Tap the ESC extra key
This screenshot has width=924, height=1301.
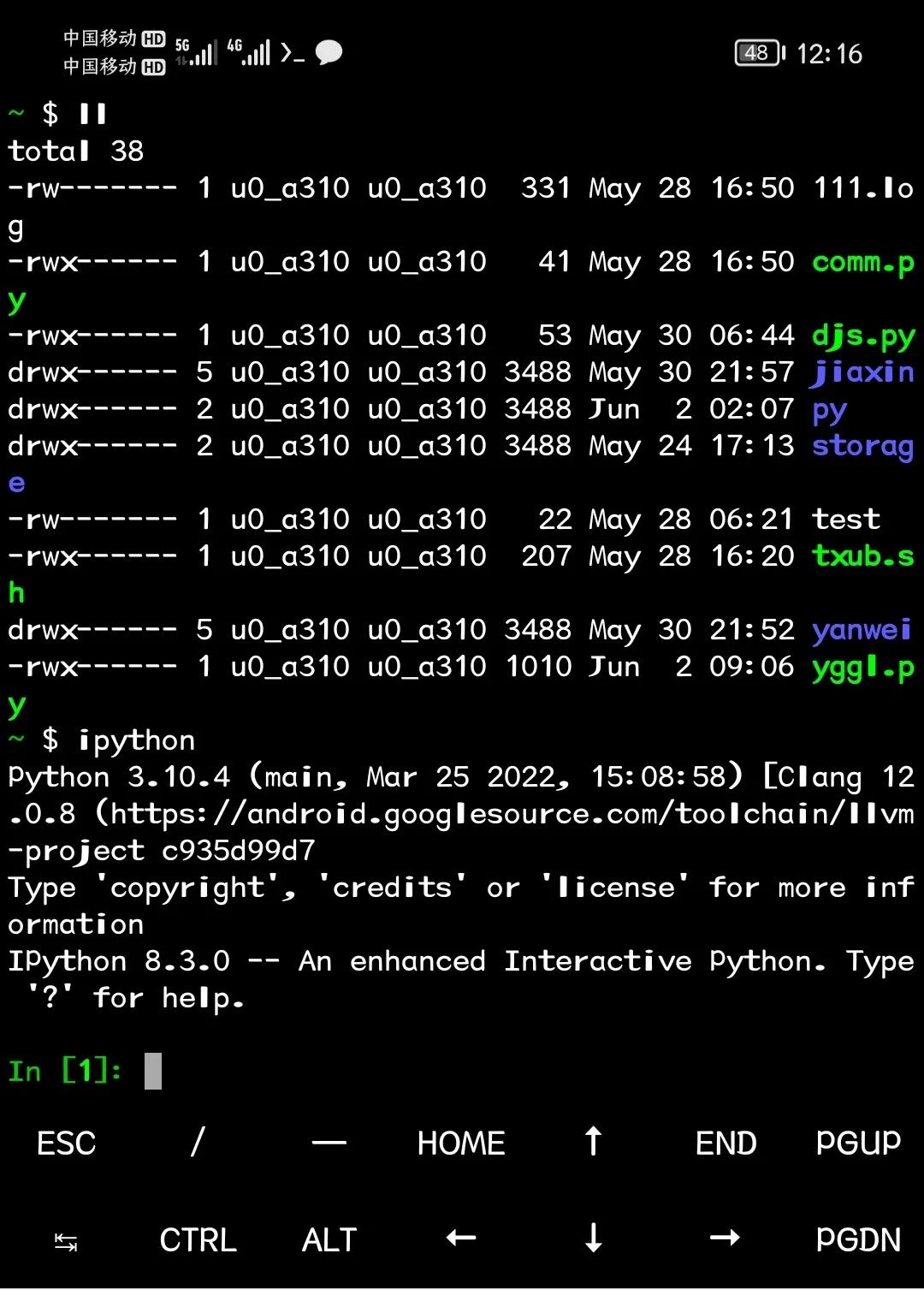(x=66, y=1143)
